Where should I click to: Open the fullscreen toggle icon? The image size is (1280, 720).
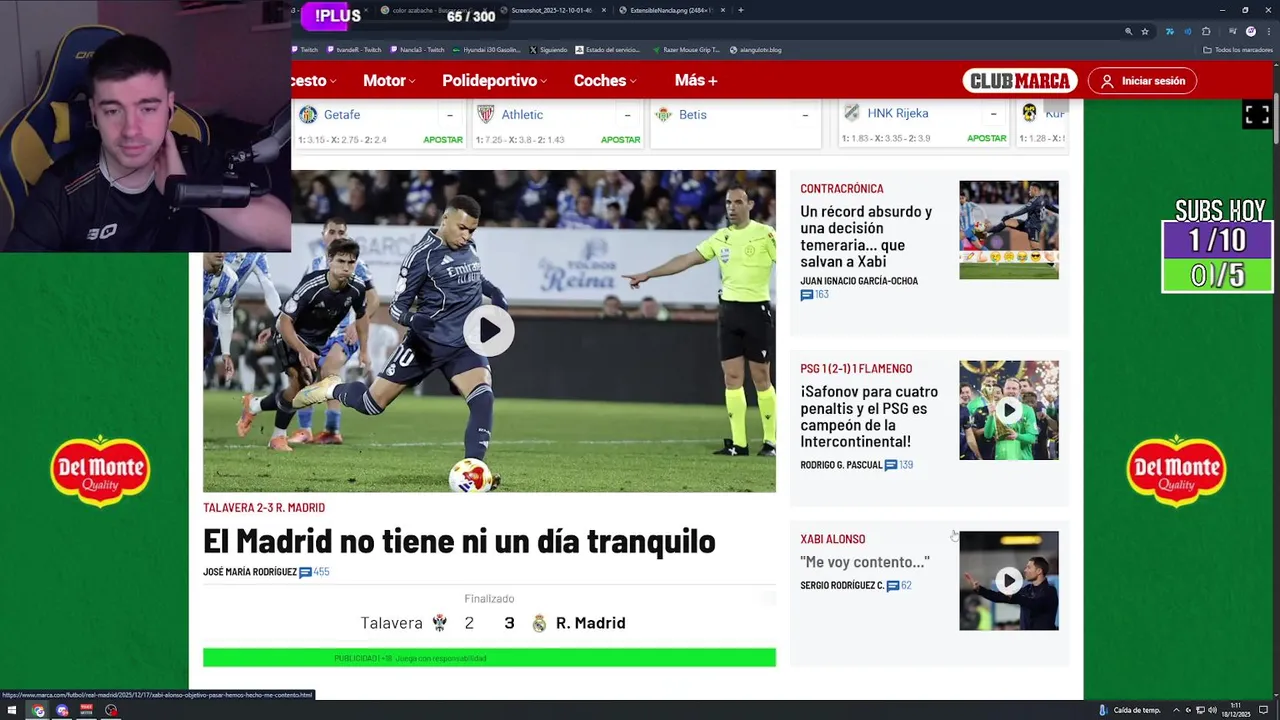pyautogui.click(x=1256, y=115)
